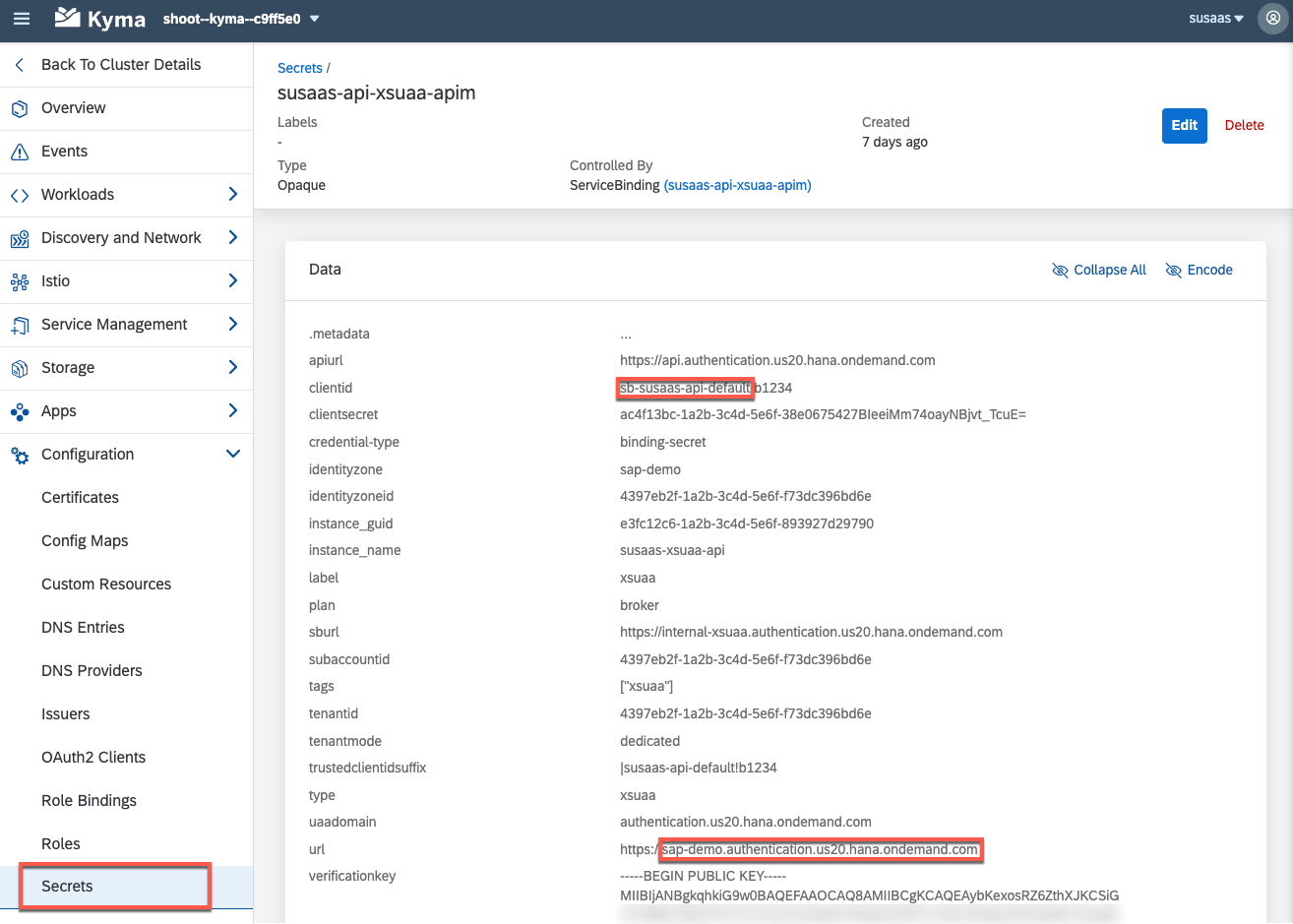Follow the Secrets breadcrumb link
Screen dimensions: 1293x924
pyautogui.click(x=299, y=68)
